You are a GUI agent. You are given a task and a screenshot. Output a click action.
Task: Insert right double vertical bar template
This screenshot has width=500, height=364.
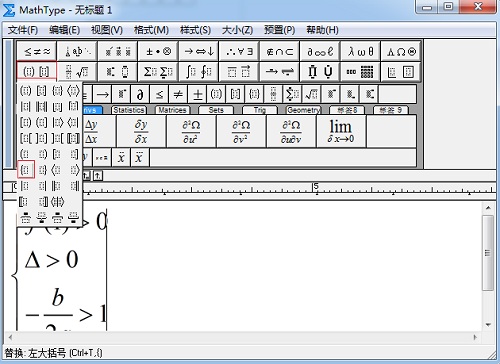coord(74,186)
